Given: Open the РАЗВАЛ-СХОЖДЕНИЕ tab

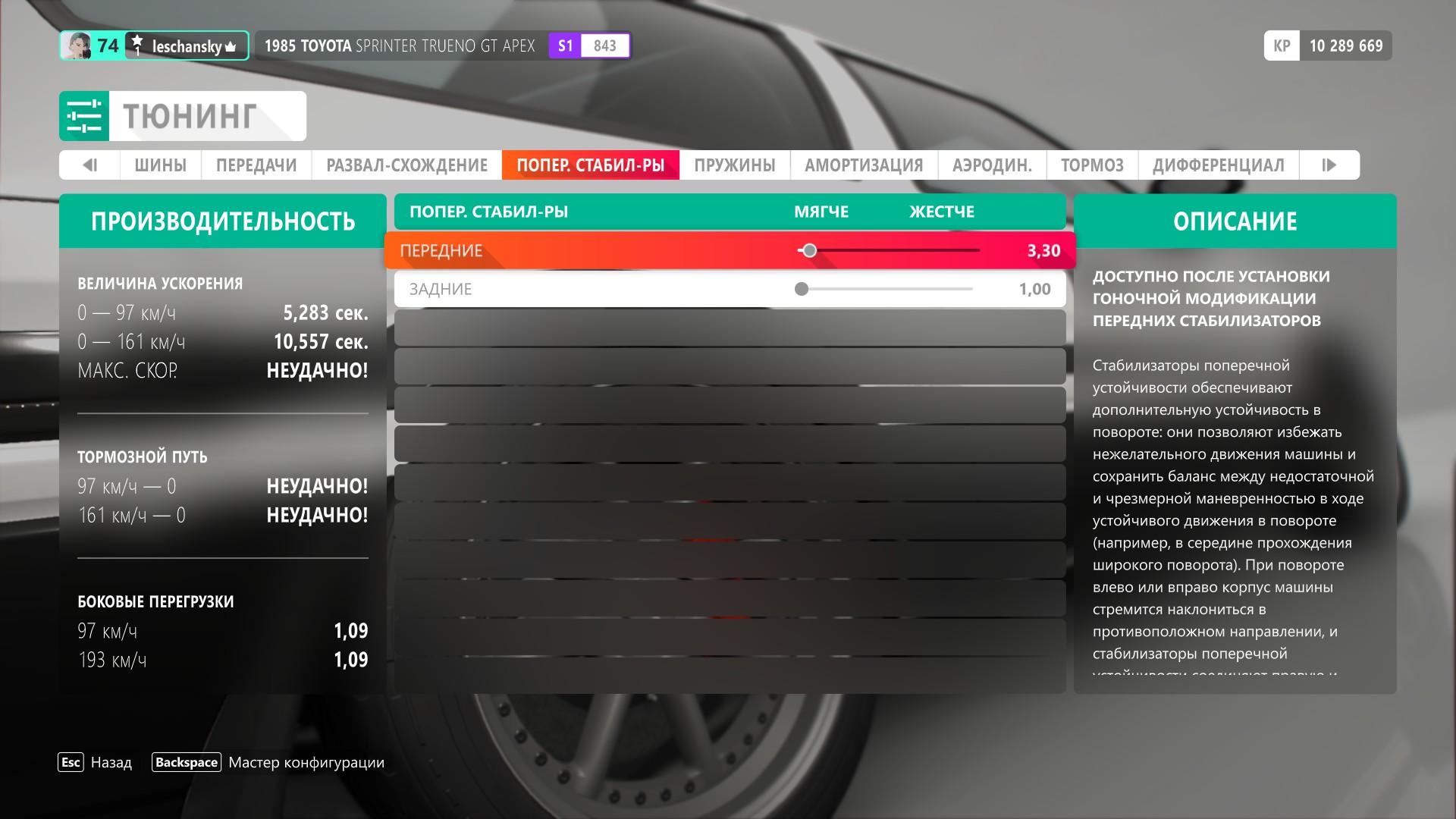Looking at the screenshot, I should 406,165.
